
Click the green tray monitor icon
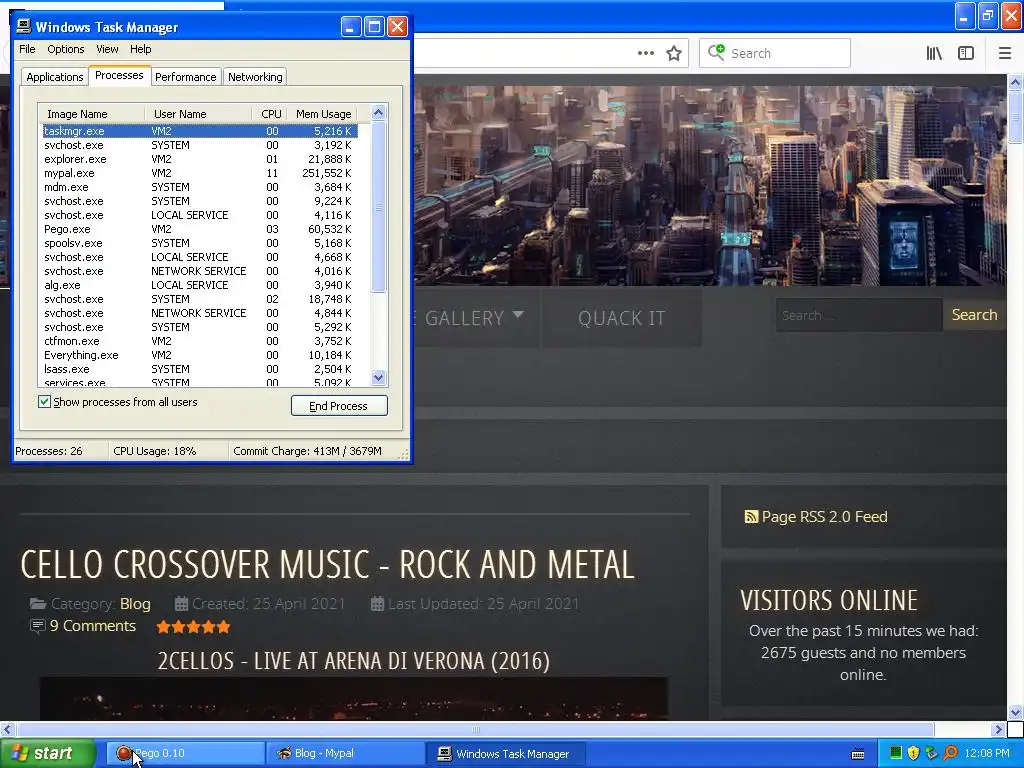click(x=896, y=753)
